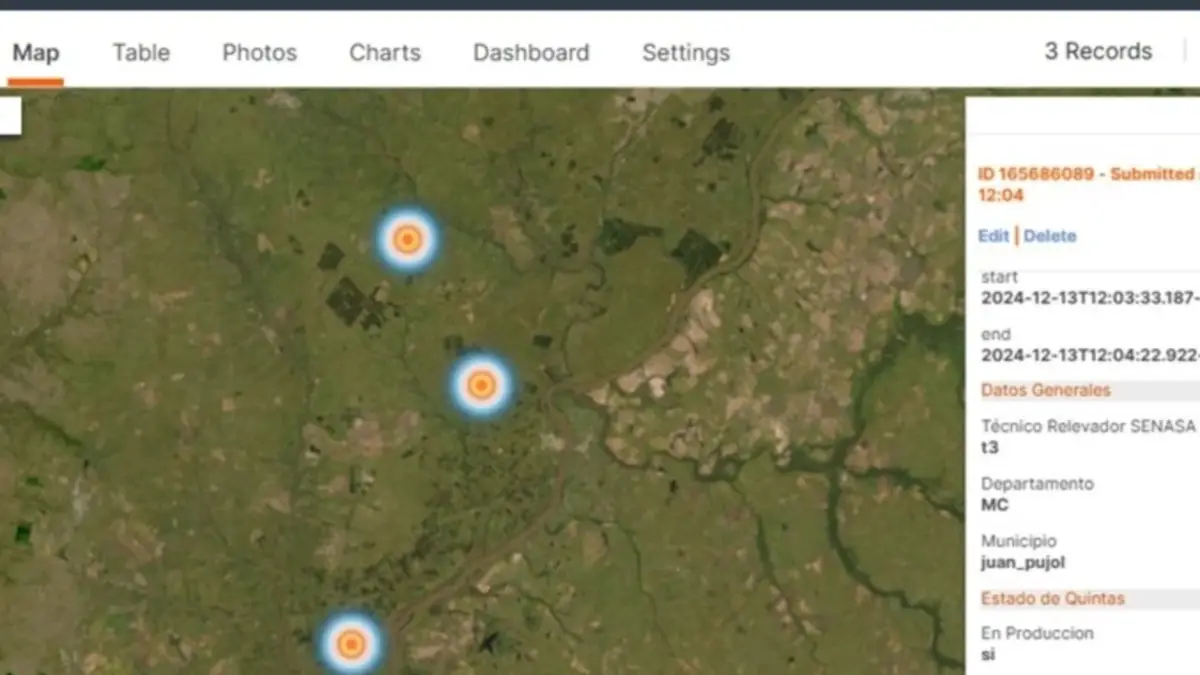
Task: Click the Edit link for the record
Action: click(x=993, y=236)
